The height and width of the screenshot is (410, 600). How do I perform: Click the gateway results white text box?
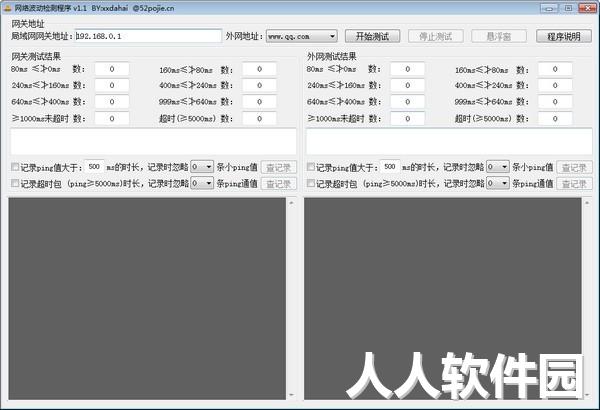[153, 142]
